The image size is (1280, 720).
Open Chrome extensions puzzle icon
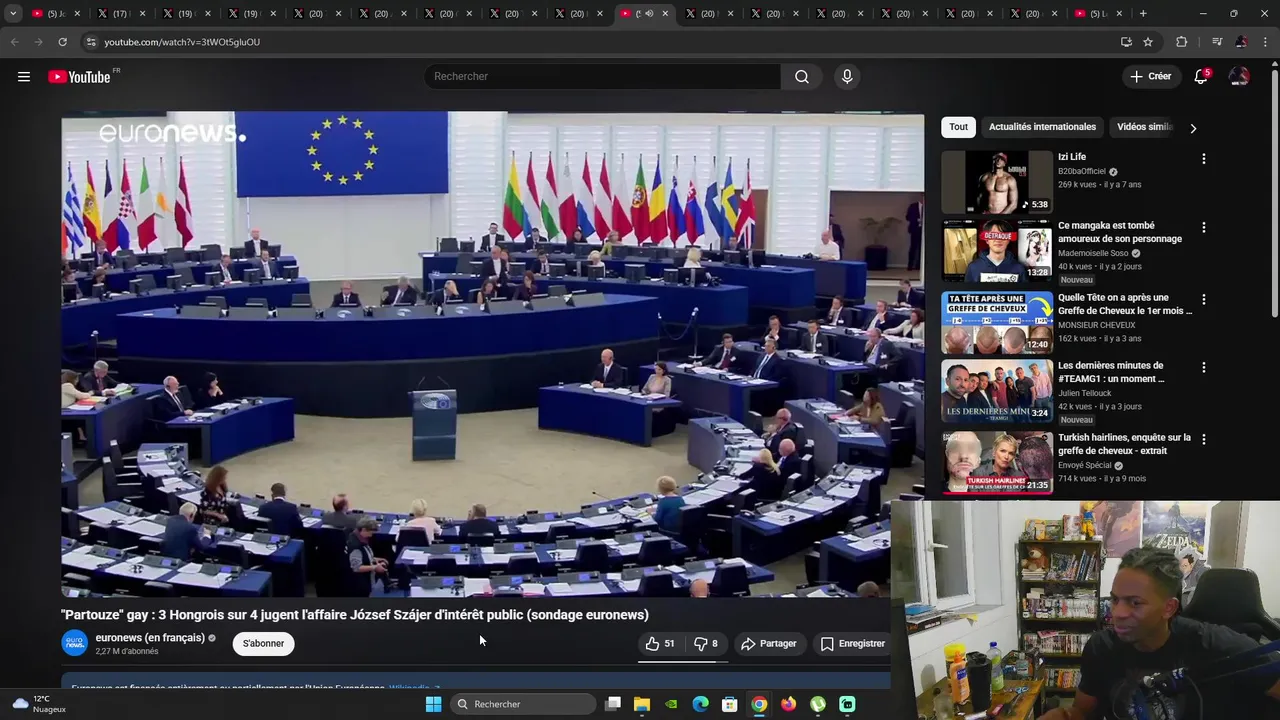pos(1182,42)
